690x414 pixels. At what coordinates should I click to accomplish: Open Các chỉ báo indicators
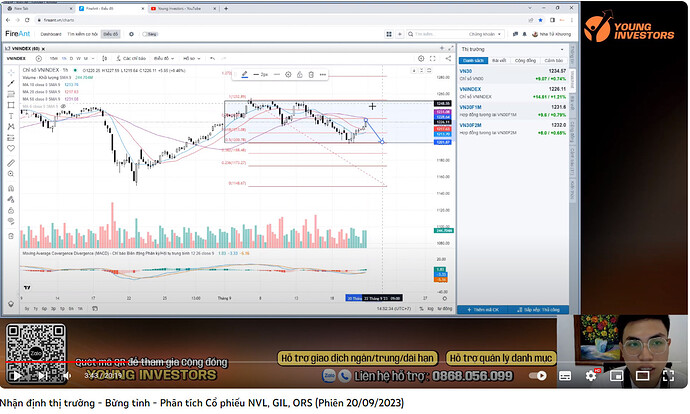pyautogui.click(x=131, y=58)
